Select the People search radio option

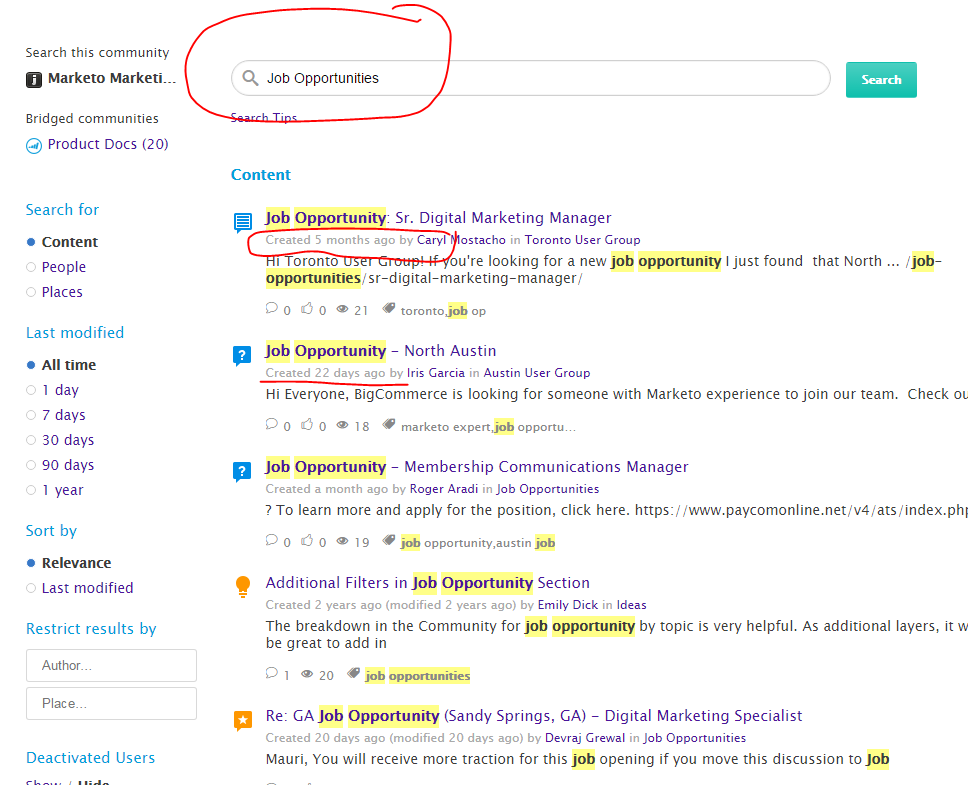[31, 267]
